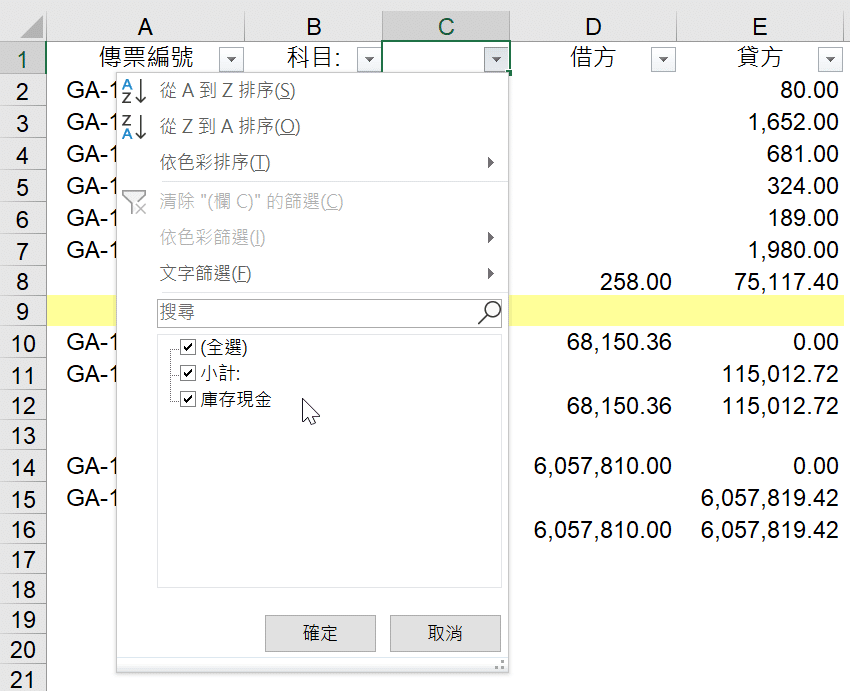Select row 9 header
850x691 pixels.
(23, 311)
